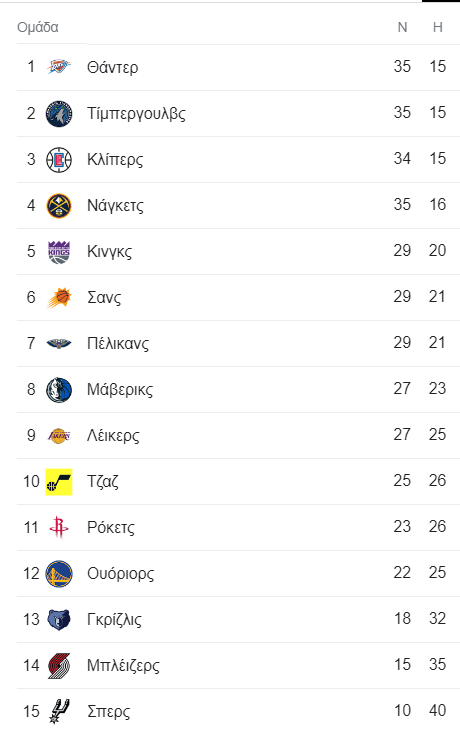Viewport: 460px width, 743px height.
Task: Click the Nuggets logo icon
Action: pyautogui.click(x=59, y=206)
